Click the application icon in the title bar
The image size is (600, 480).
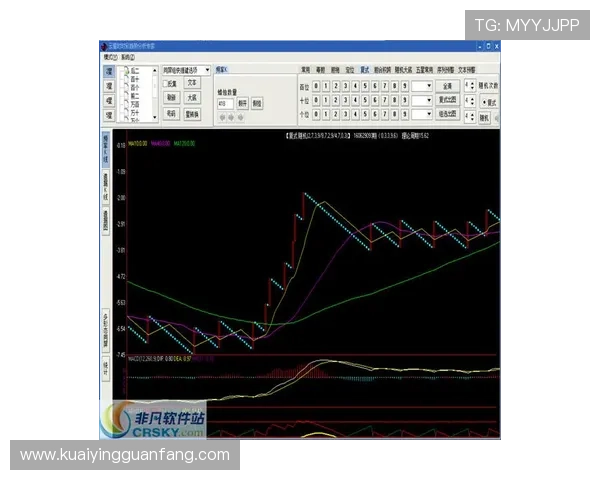pyautogui.click(x=102, y=46)
